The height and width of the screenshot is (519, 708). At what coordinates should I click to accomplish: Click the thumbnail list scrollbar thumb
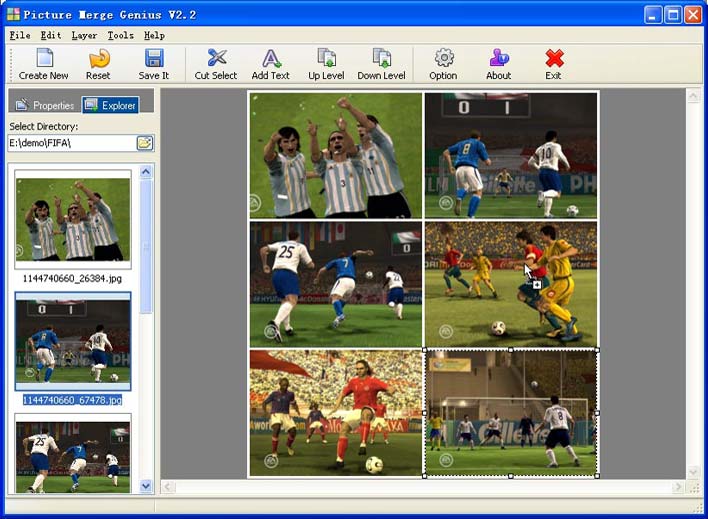pyautogui.click(x=146, y=247)
